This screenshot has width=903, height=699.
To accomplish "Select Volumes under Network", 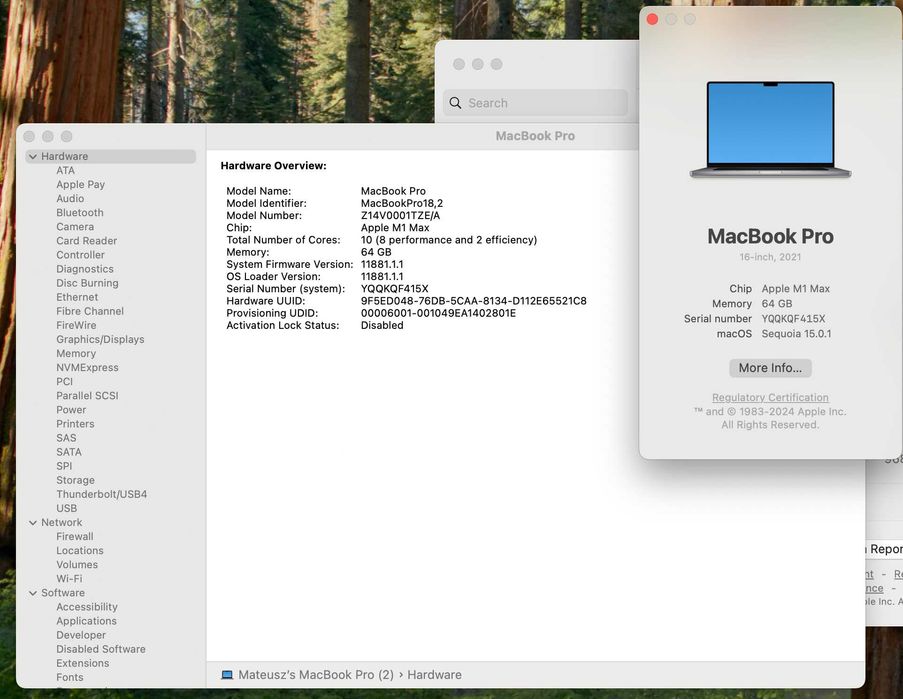I will [x=77, y=565].
